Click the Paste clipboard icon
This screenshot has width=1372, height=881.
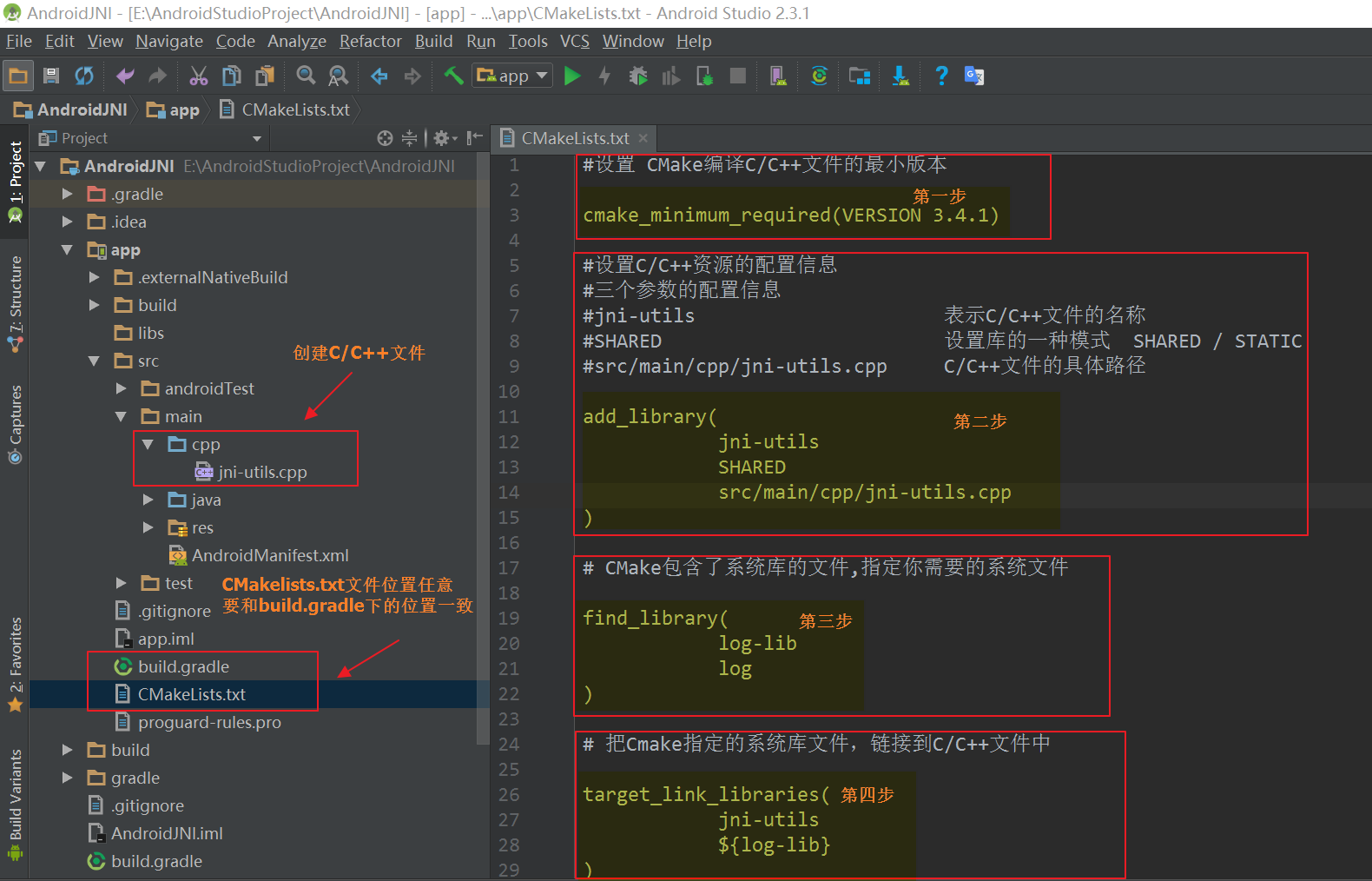[x=265, y=76]
